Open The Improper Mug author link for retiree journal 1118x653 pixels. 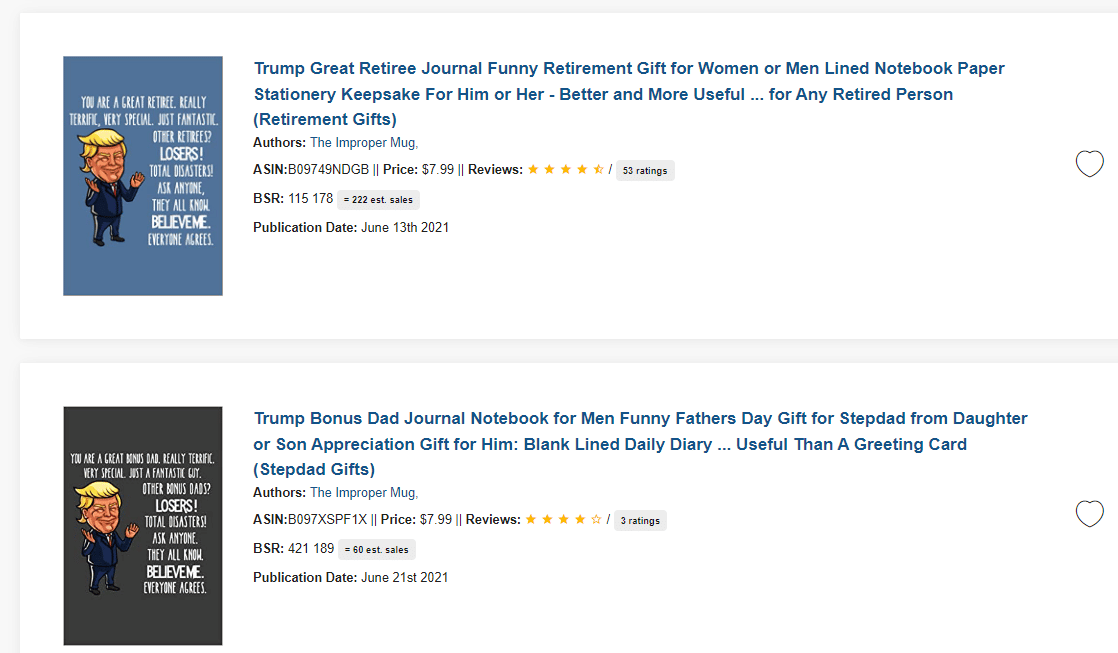(x=364, y=143)
